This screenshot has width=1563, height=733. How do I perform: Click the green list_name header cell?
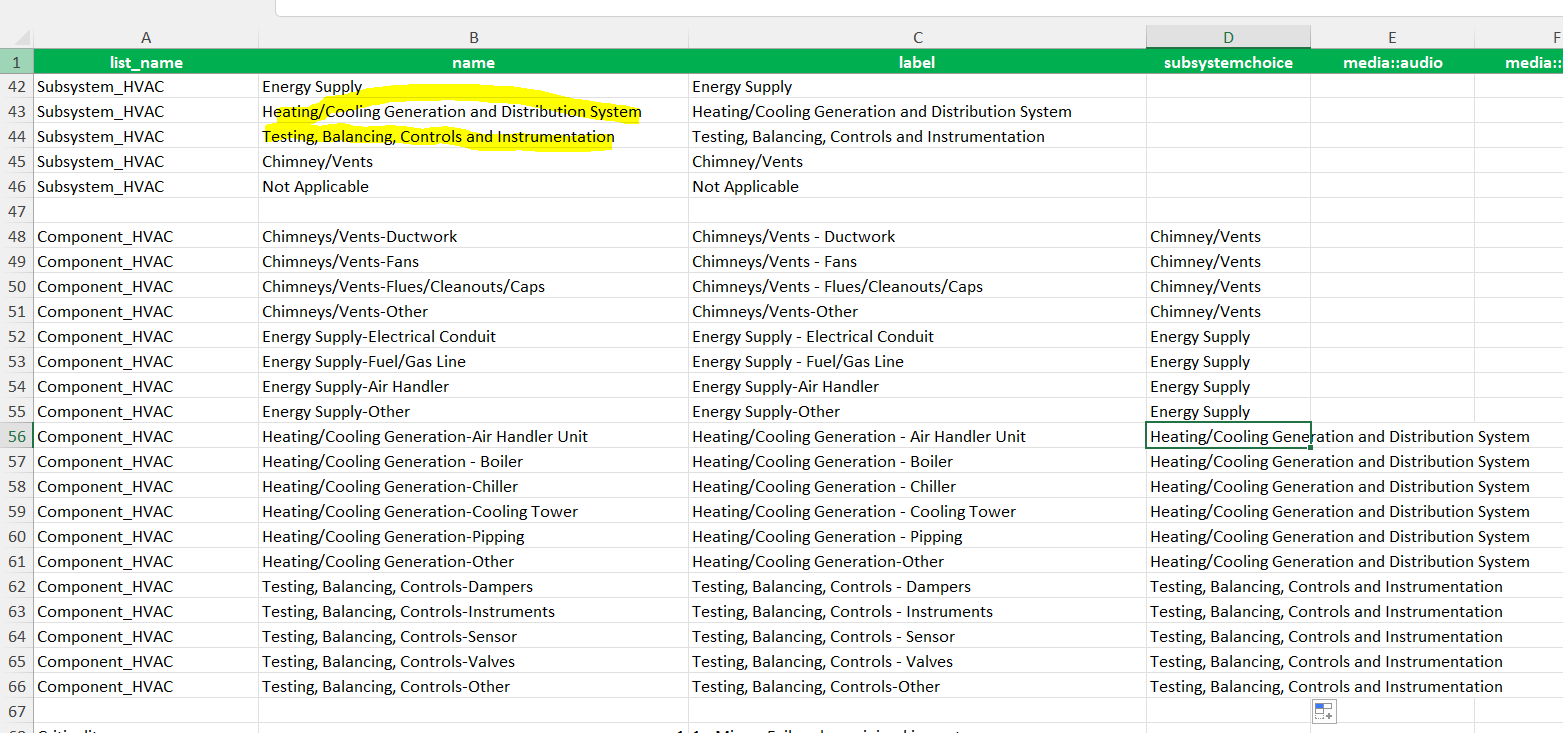pyautogui.click(x=146, y=62)
